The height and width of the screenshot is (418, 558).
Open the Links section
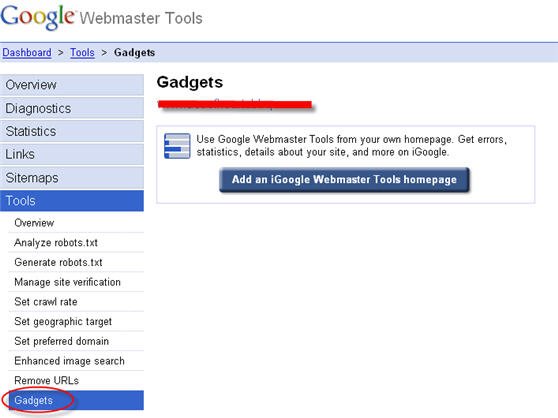tap(72, 154)
